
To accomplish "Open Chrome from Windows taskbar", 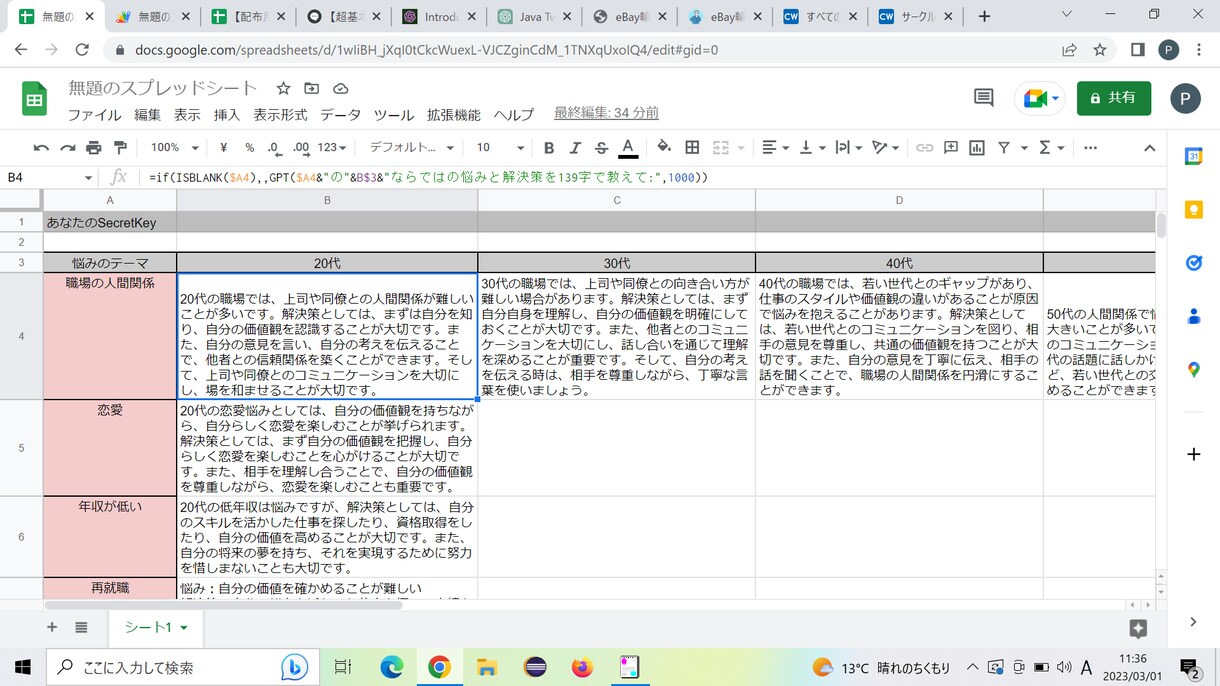I will 439,667.
